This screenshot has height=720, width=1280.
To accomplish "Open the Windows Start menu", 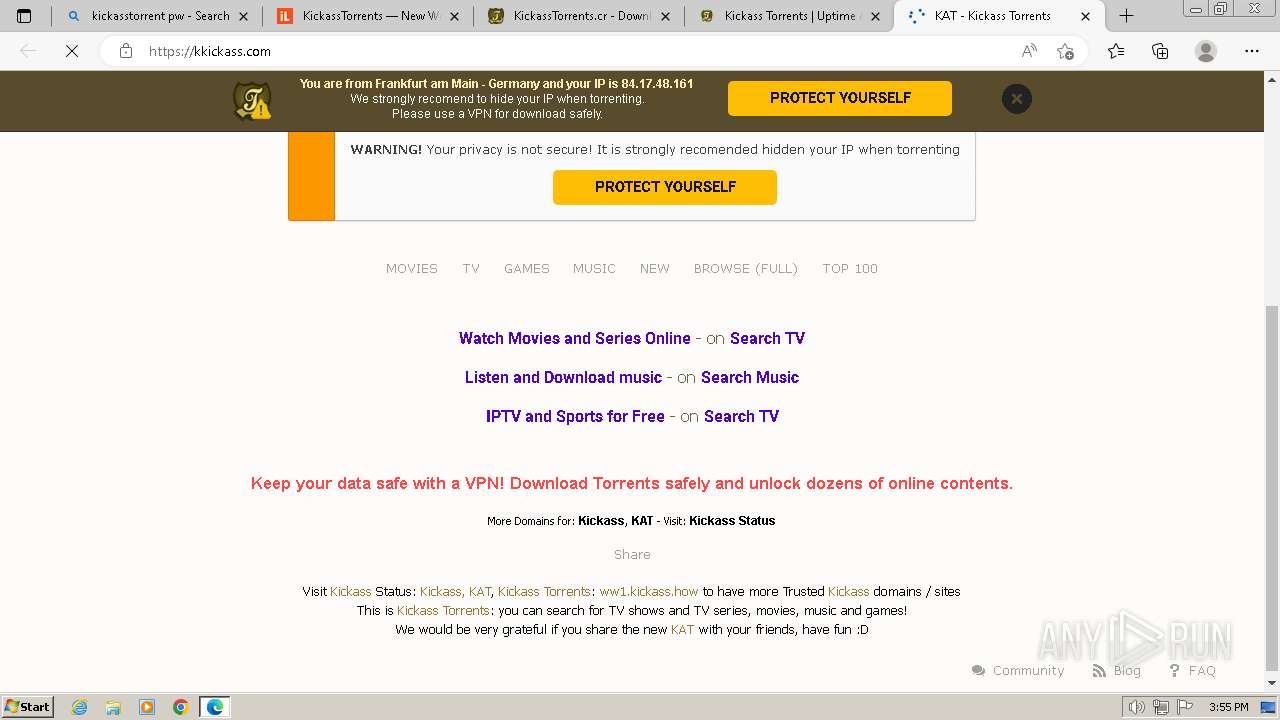I will (x=28, y=706).
